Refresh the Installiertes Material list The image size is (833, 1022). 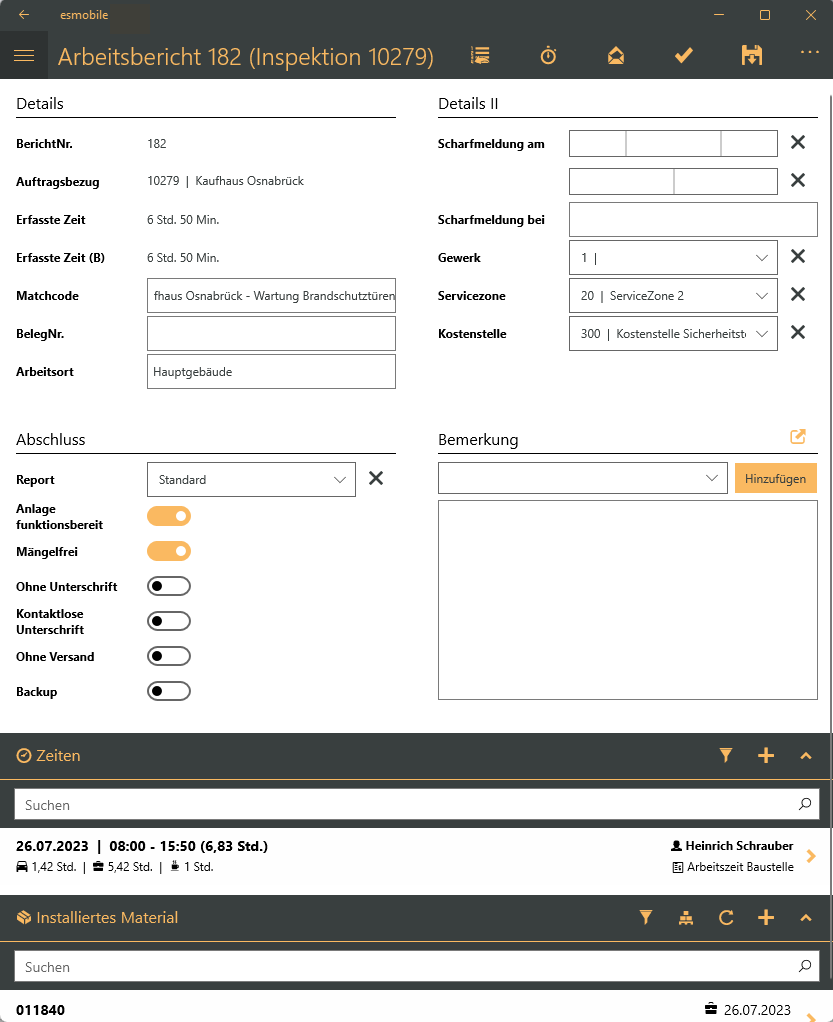coord(726,918)
